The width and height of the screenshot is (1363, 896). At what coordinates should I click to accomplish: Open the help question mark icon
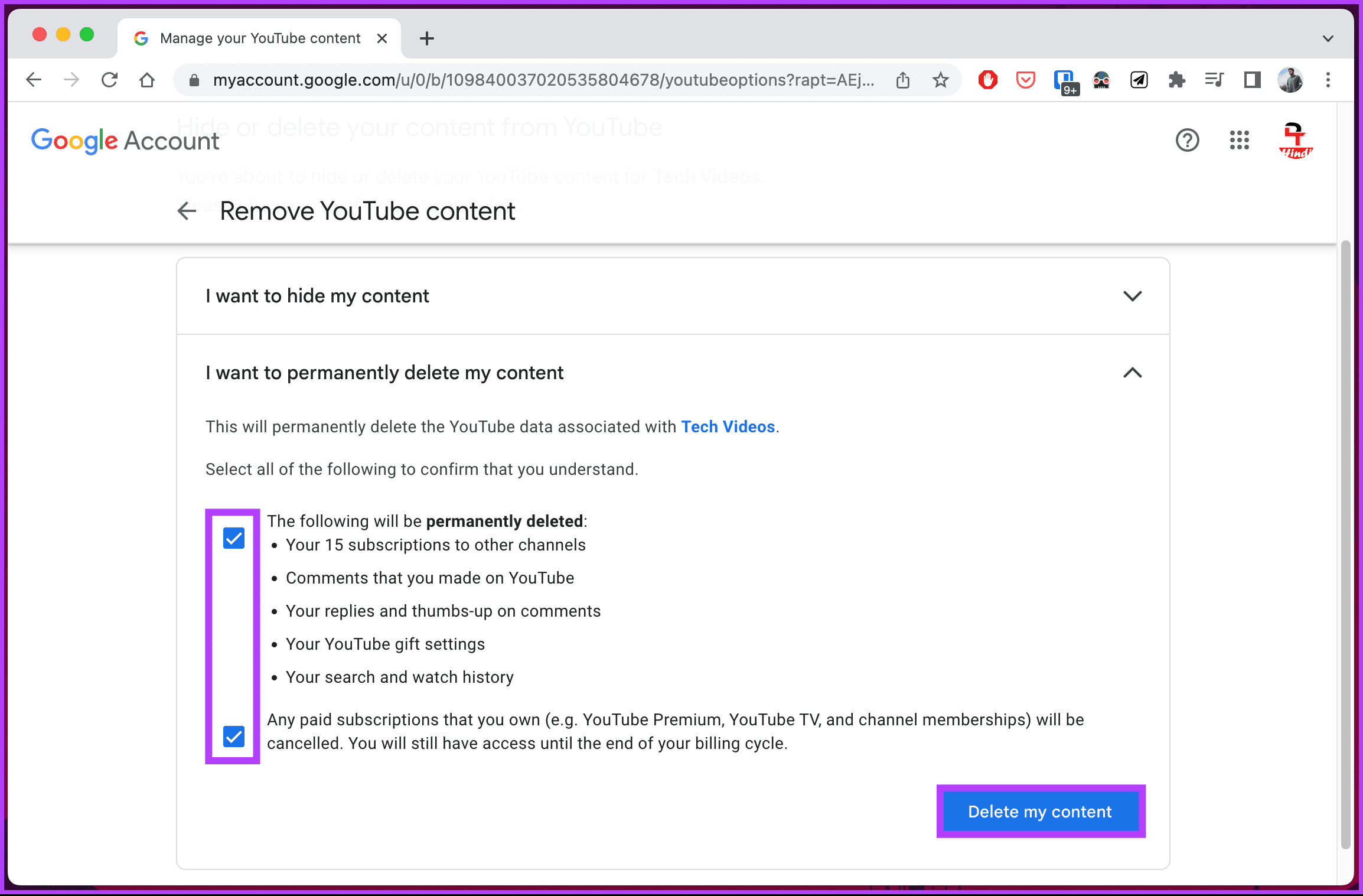1187,140
